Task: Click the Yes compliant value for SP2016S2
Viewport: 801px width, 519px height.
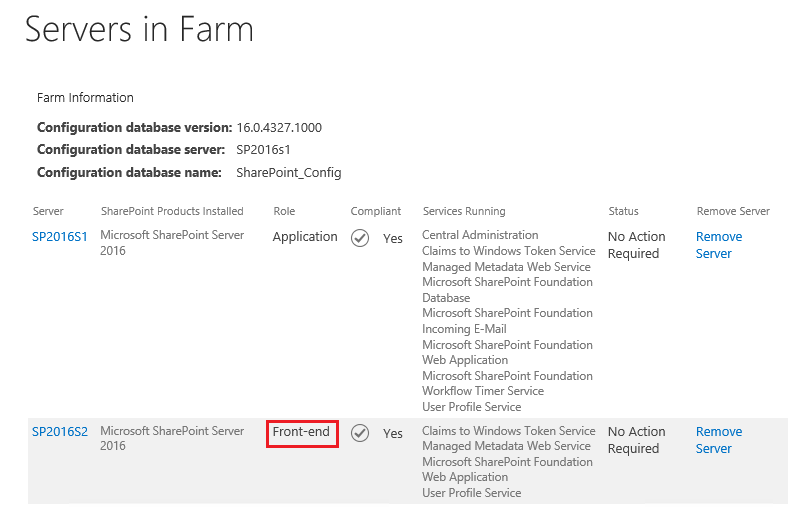Action: coord(393,434)
